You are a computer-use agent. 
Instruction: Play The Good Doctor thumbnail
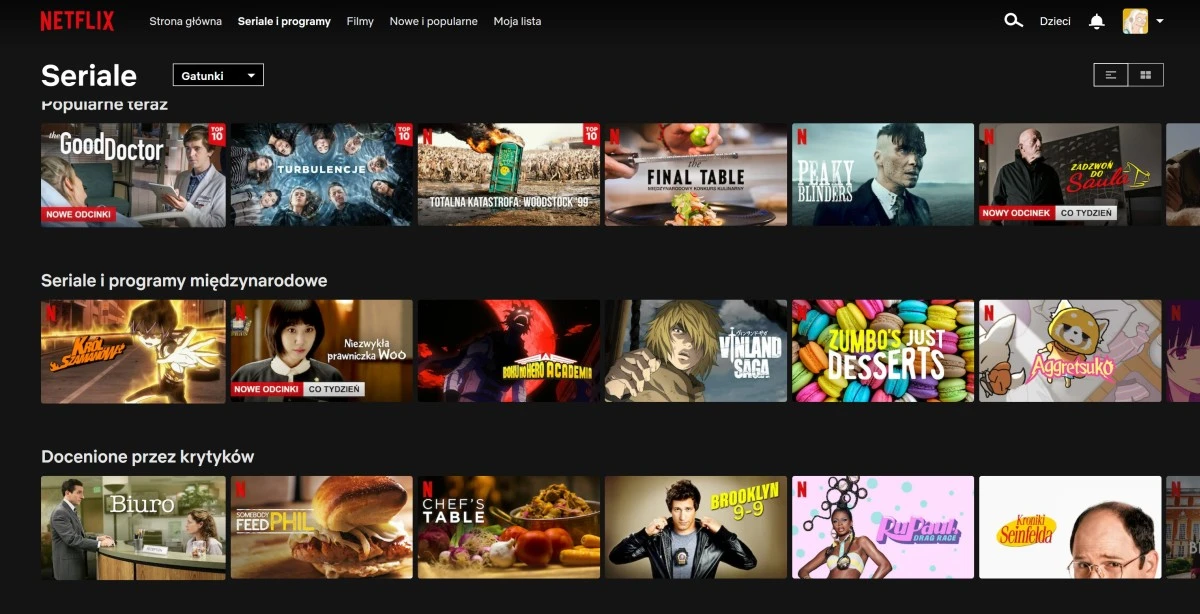pos(132,174)
